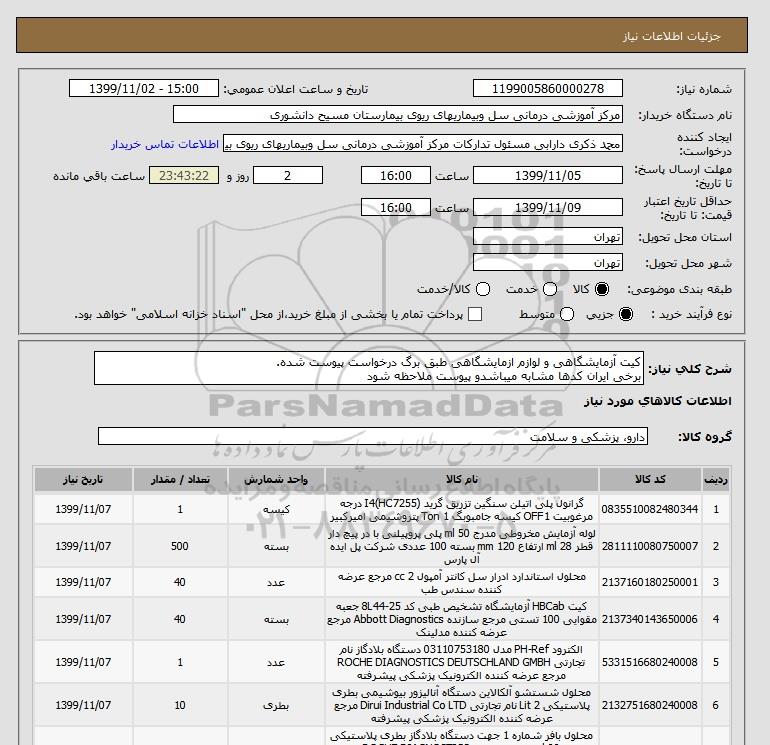Click product code 2811110080750007
This screenshot has height=745, width=770.
click(x=650, y=546)
